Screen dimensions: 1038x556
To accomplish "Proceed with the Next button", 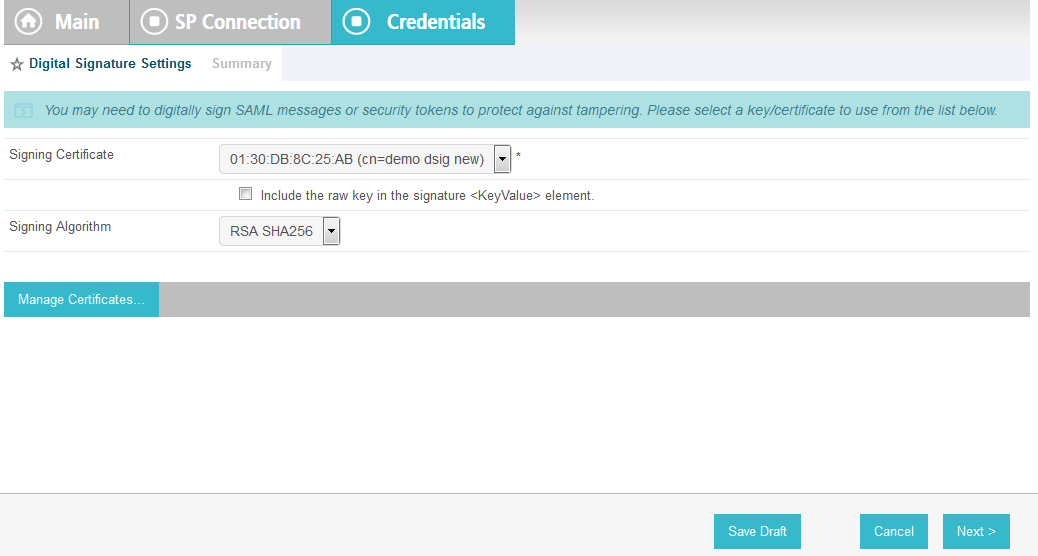I will point(976,532).
